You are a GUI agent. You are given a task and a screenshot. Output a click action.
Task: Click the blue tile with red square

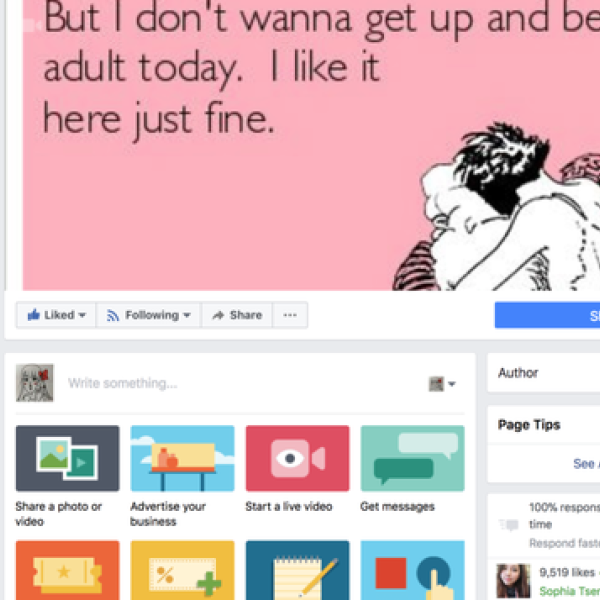[x=412, y=570]
